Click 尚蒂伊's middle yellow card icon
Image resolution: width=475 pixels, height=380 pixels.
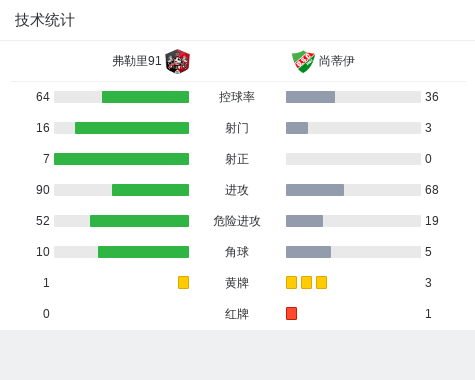click(306, 282)
